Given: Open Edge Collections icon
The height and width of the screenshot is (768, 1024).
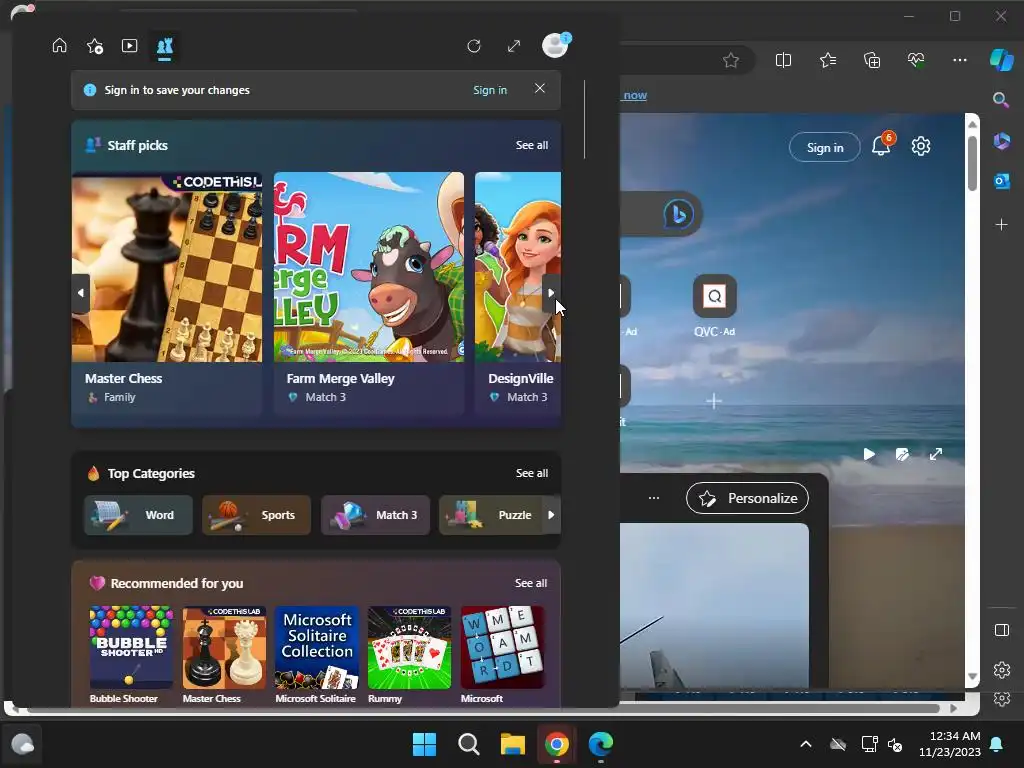Looking at the screenshot, I should 872,61.
